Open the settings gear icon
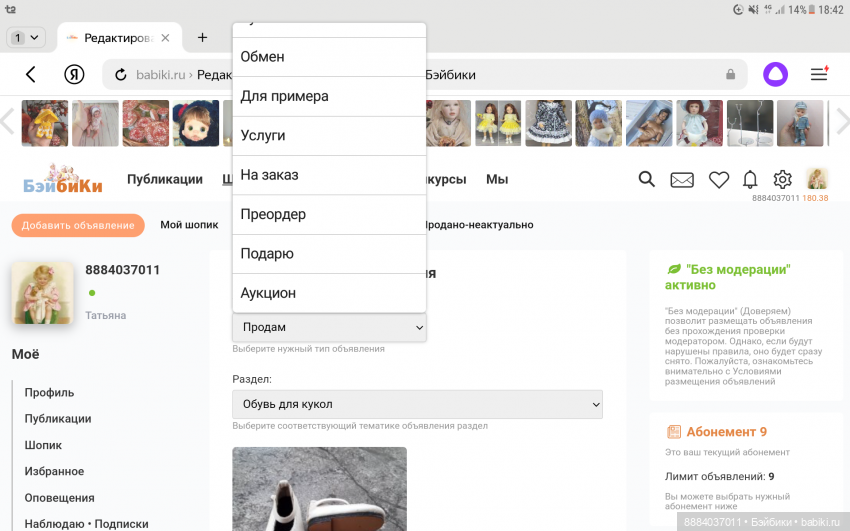The image size is (850, 531). coord(783,180)
